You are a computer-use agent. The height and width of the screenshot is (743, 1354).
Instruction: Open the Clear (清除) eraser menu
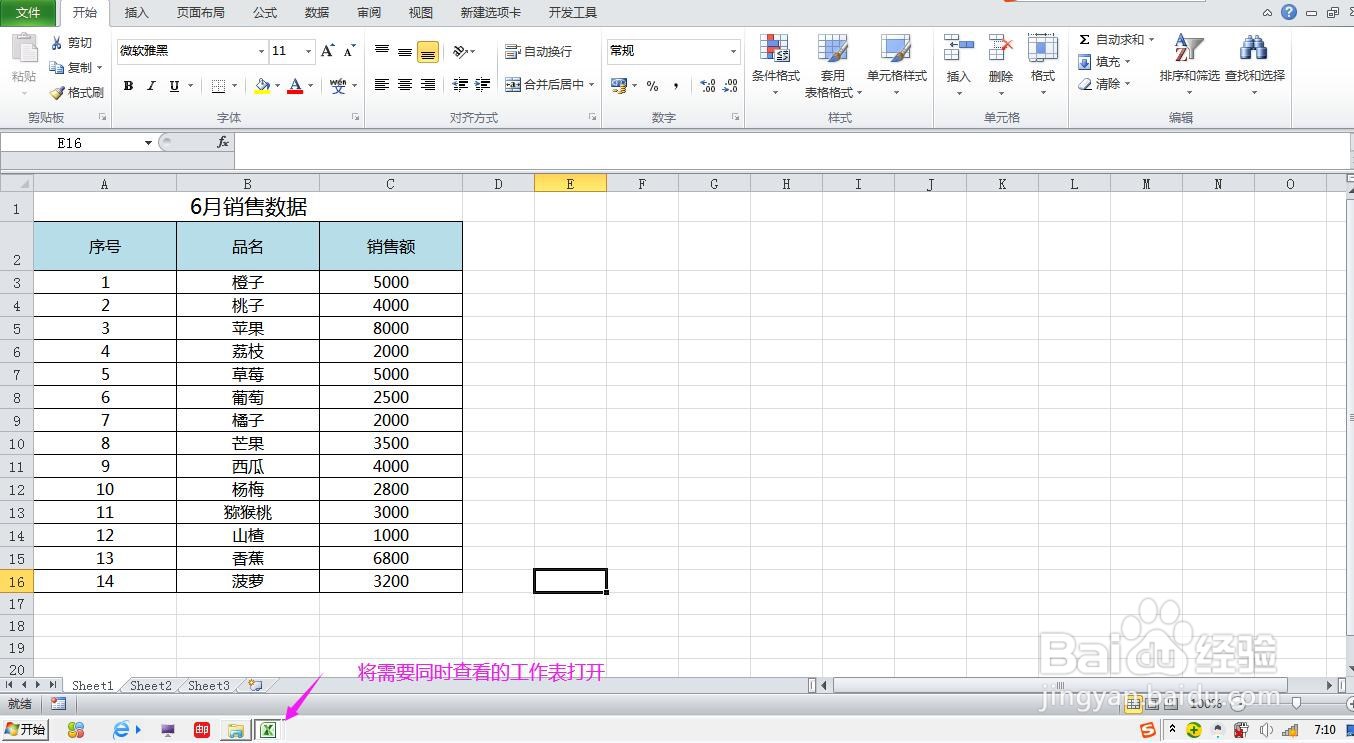1104,84
